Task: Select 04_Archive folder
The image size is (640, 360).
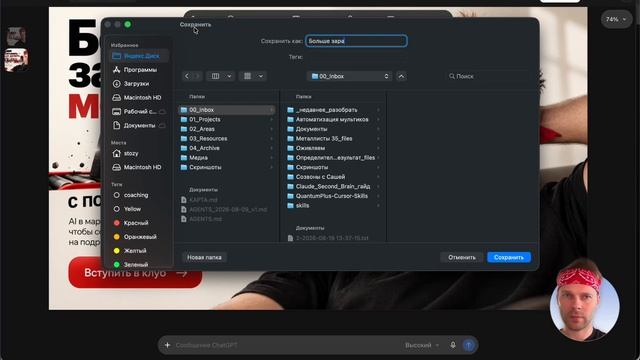Action: pos(227,148)
